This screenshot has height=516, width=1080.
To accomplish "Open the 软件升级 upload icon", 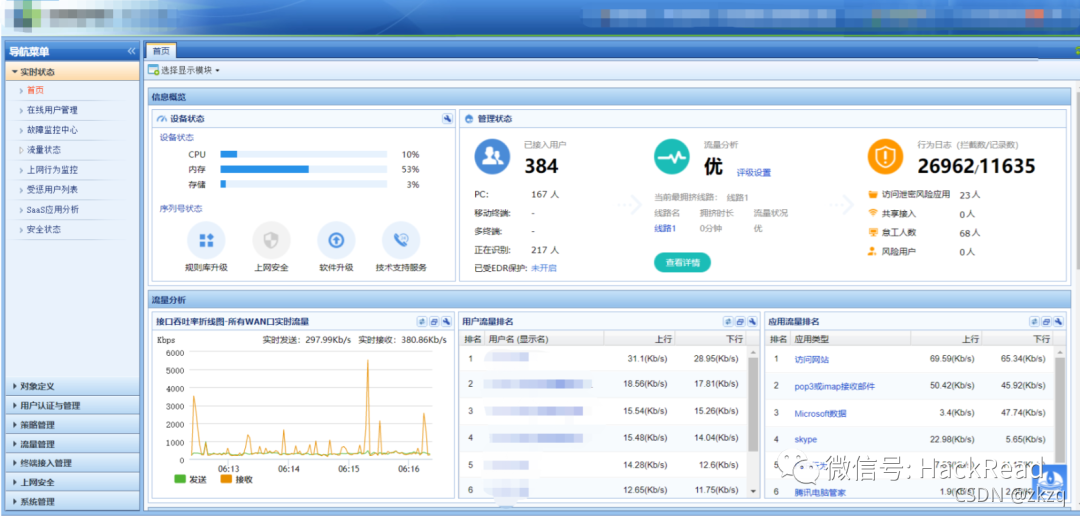I will coord(336,240).
